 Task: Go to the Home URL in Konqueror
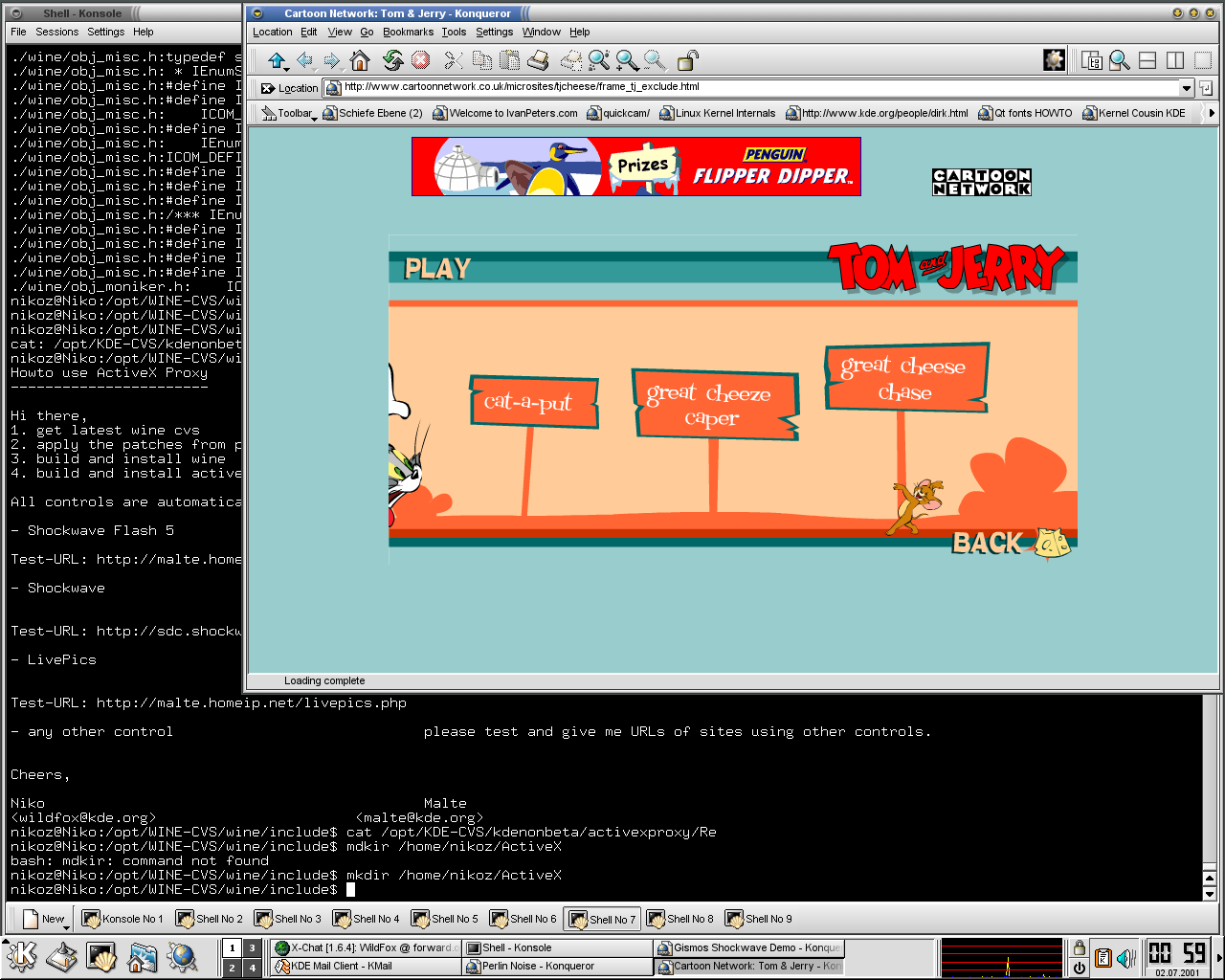[360, 61]
